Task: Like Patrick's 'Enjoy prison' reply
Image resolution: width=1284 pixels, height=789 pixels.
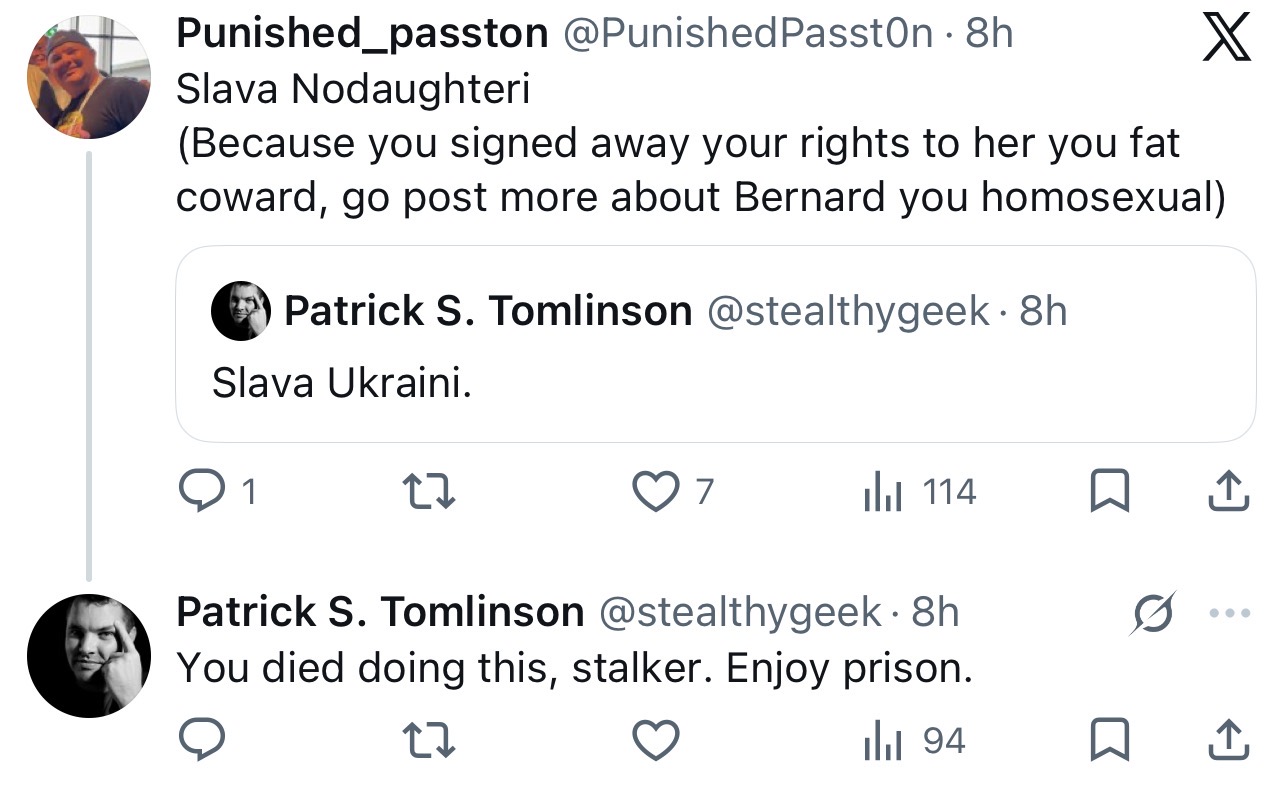Action: [656, 741]
